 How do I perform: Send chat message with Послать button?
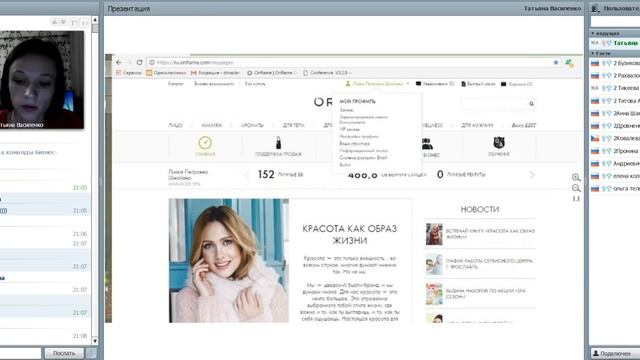pos(64,353)
